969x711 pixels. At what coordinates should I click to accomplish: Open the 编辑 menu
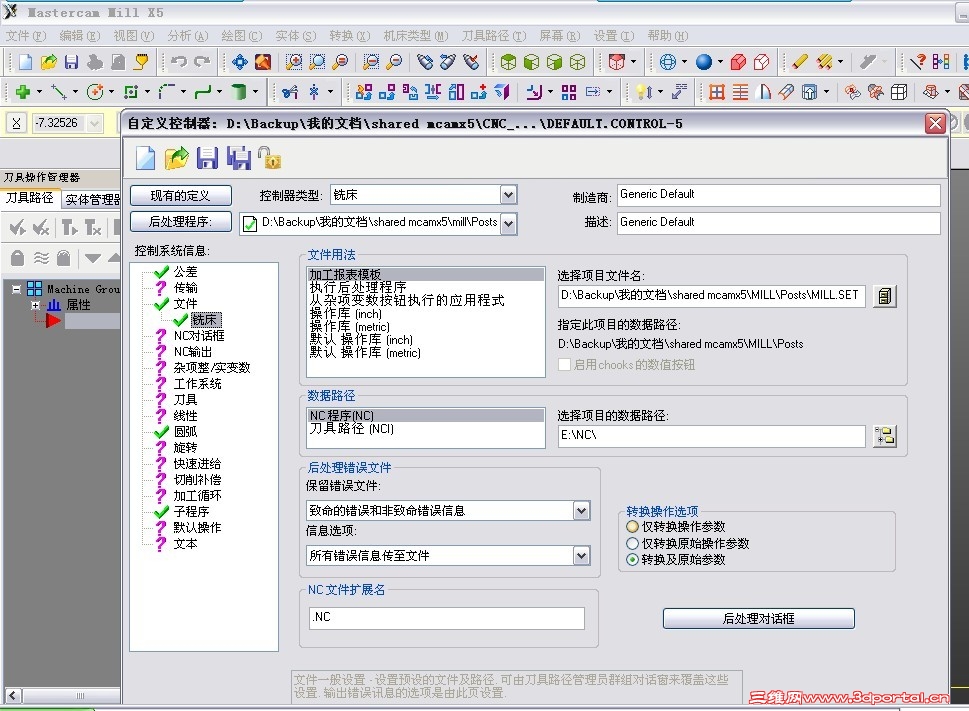(80, 36)
